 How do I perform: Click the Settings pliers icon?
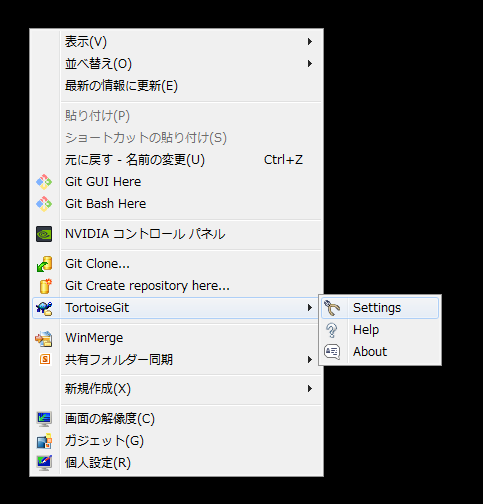(x=332, y=308)
